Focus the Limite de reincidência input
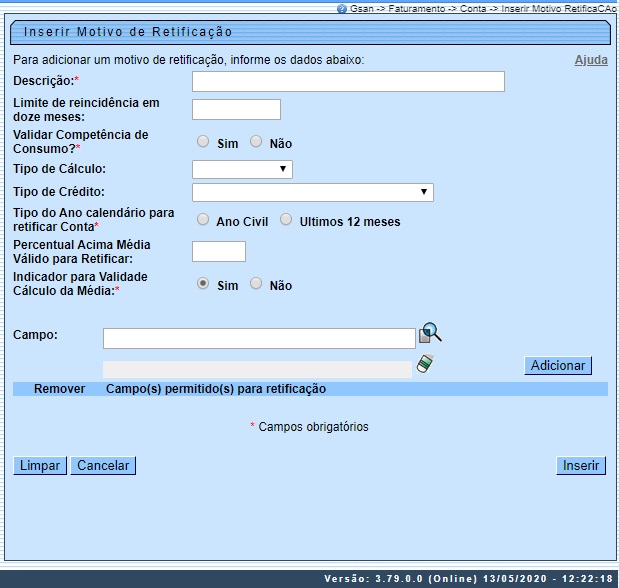Viewport: 619px width, 588px height. [x=236, y=109]
